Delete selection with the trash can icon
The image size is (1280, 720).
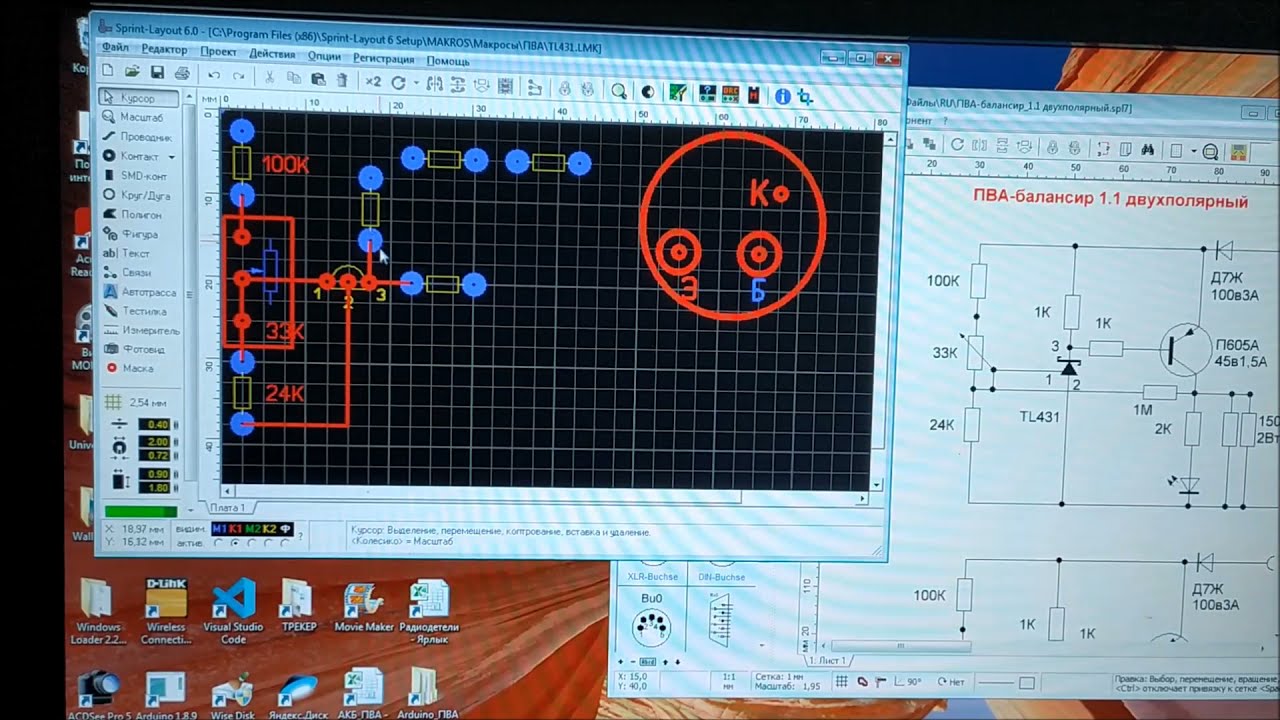(x=341, y=80)
